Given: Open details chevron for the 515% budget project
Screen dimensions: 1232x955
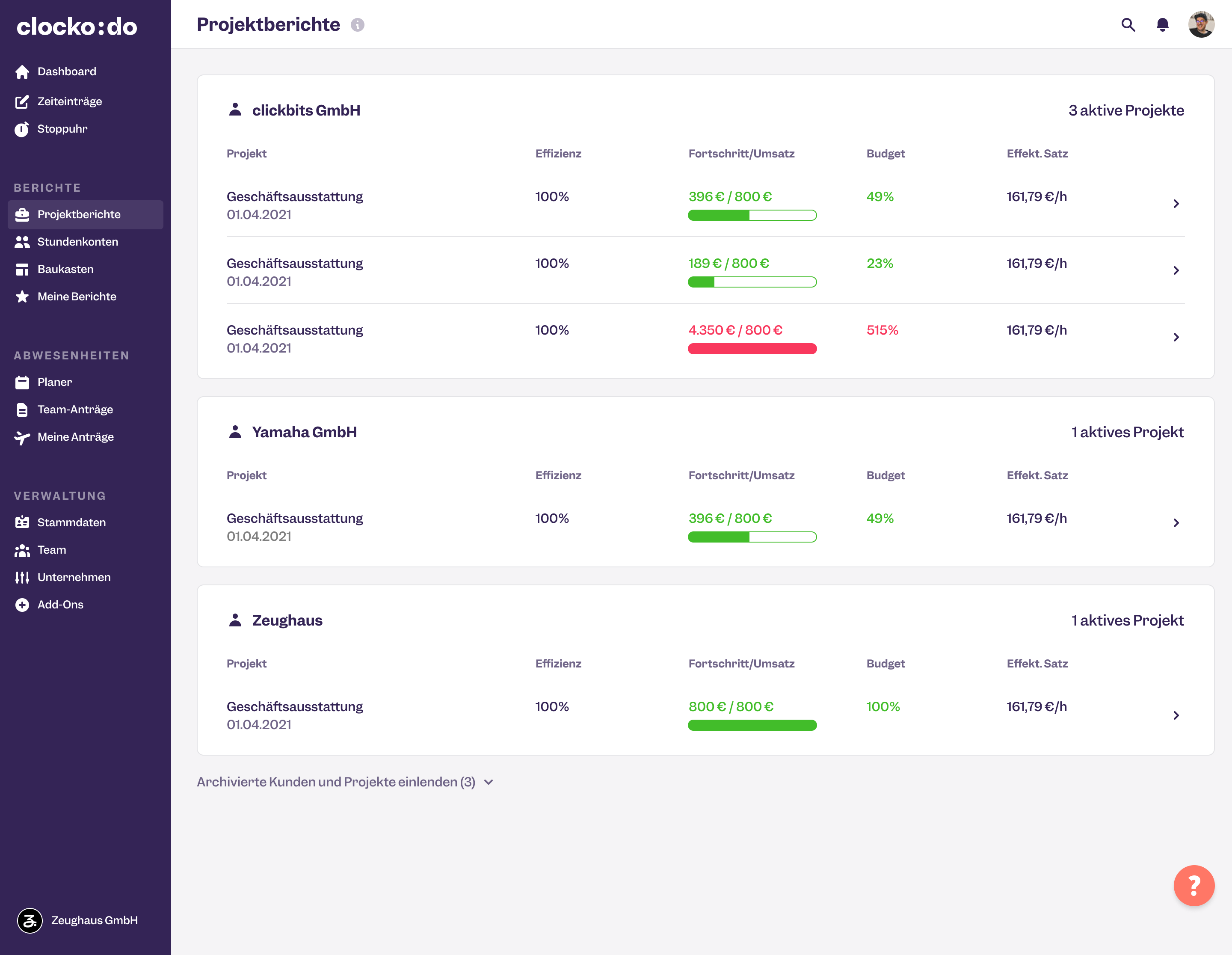Looking at the screenshot, I should click(1177, 337).
